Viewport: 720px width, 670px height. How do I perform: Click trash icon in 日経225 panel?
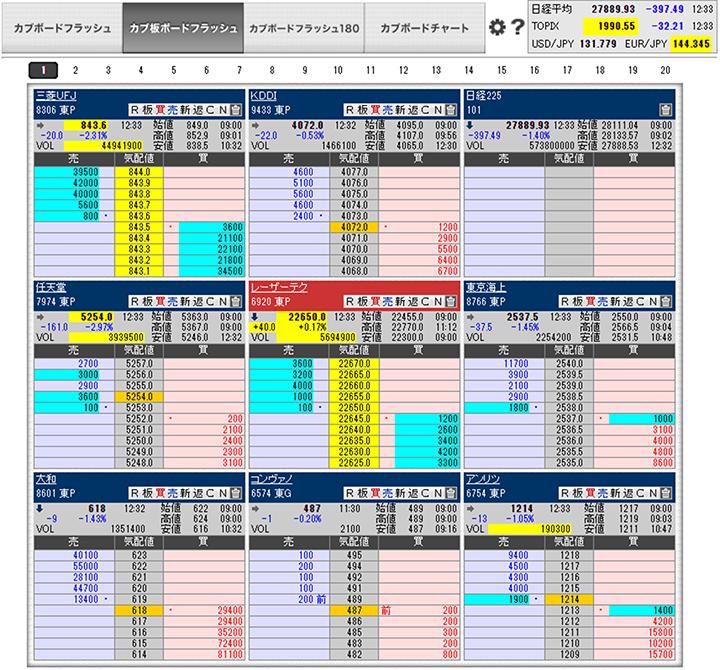pos(665,110)
